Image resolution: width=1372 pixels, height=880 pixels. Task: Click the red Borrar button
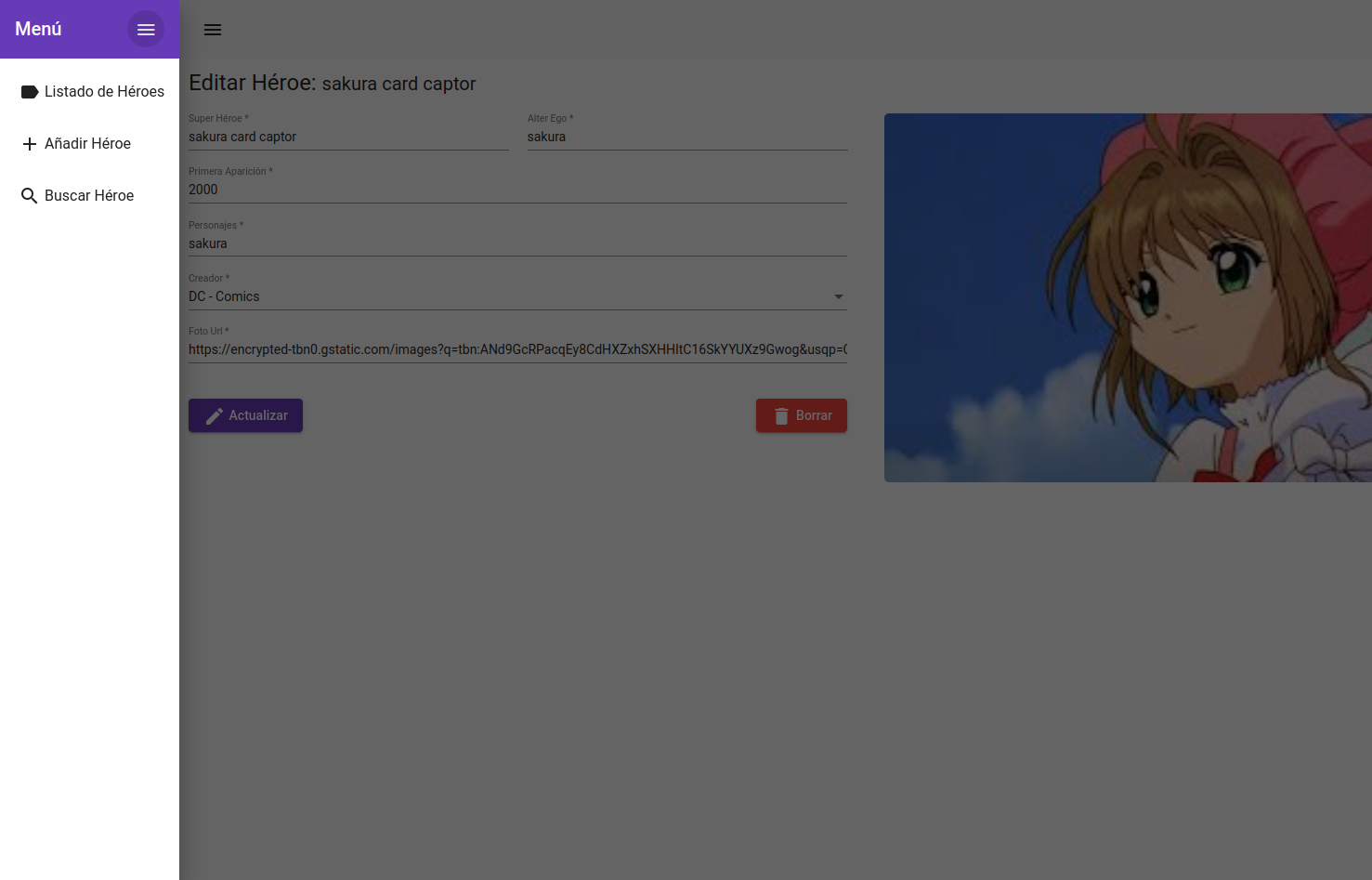click(x=802, y=415)
